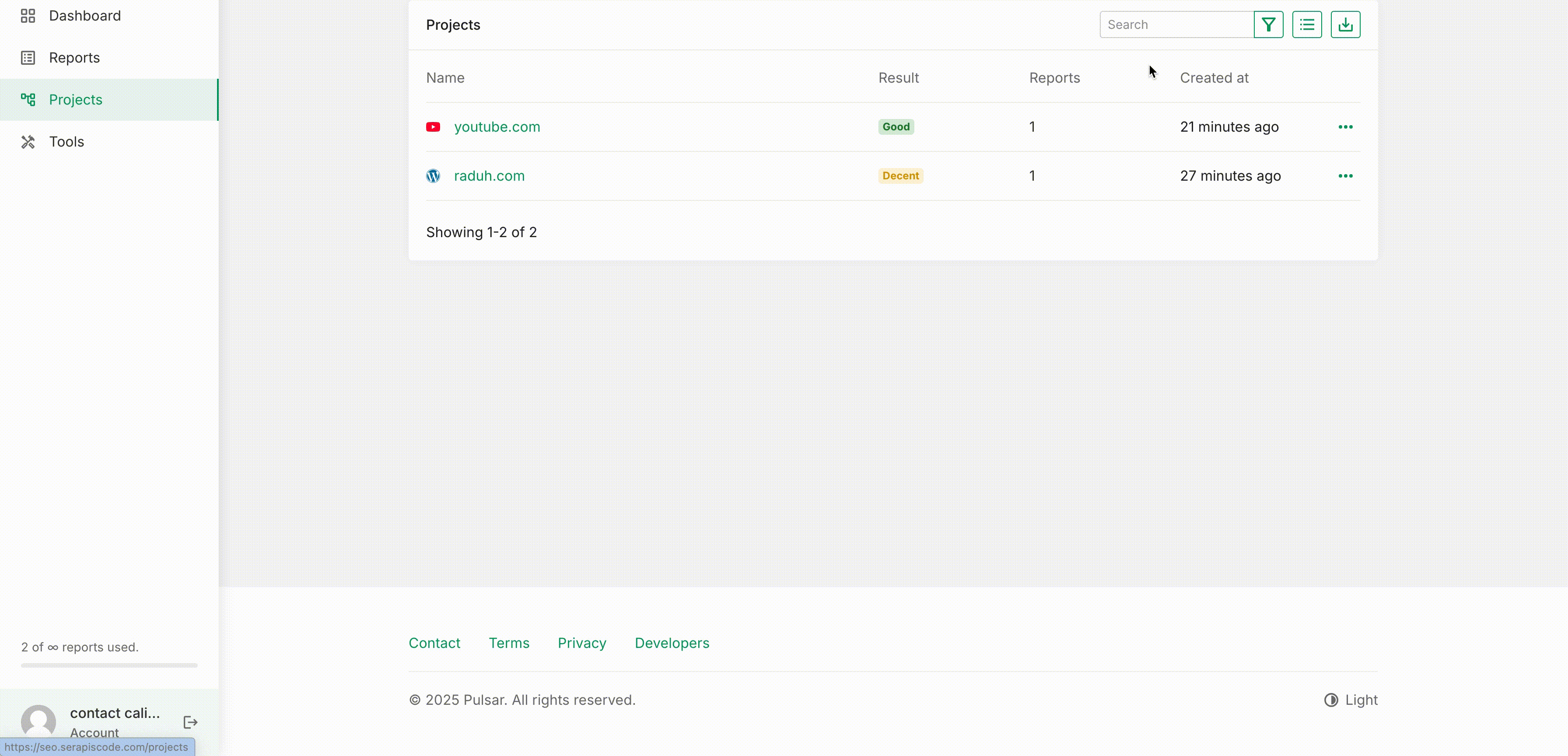This screenshot has width=1568, height=756.
Task: Click the 2025 Pulsar copyright text
Action: (522, 700)
